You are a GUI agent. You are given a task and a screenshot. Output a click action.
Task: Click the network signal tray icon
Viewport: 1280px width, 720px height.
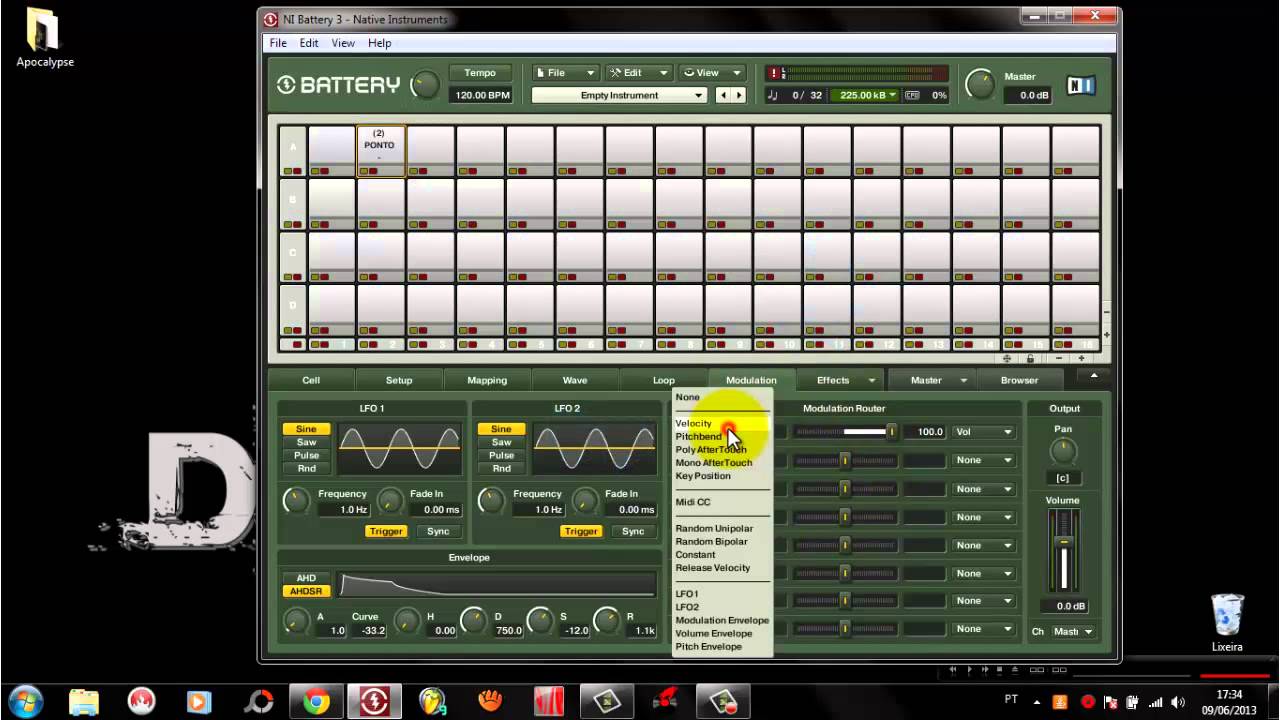tap(1156, 702)
